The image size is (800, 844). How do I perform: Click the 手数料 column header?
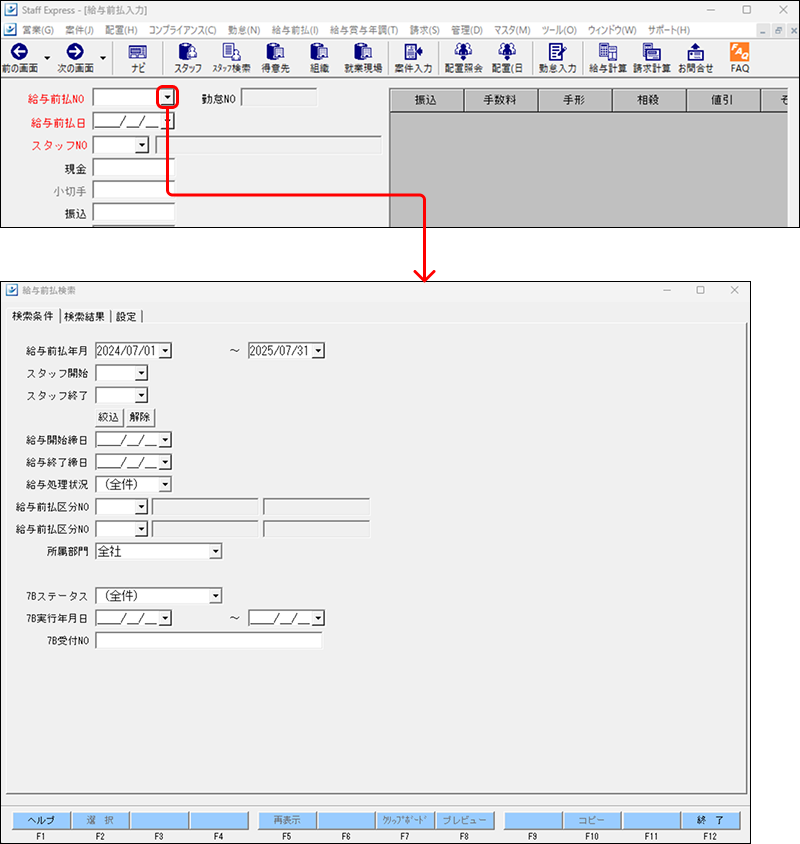[500, 100]
